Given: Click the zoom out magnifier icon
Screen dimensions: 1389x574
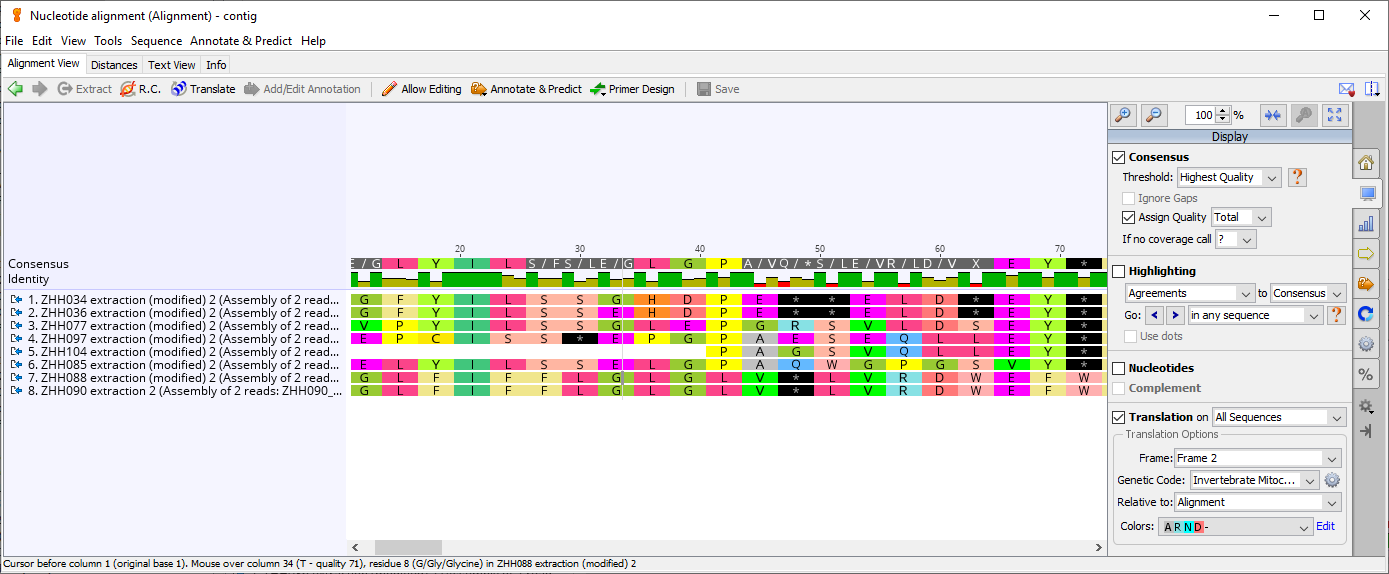Looking at the screenshot, I should [1154, 115].
